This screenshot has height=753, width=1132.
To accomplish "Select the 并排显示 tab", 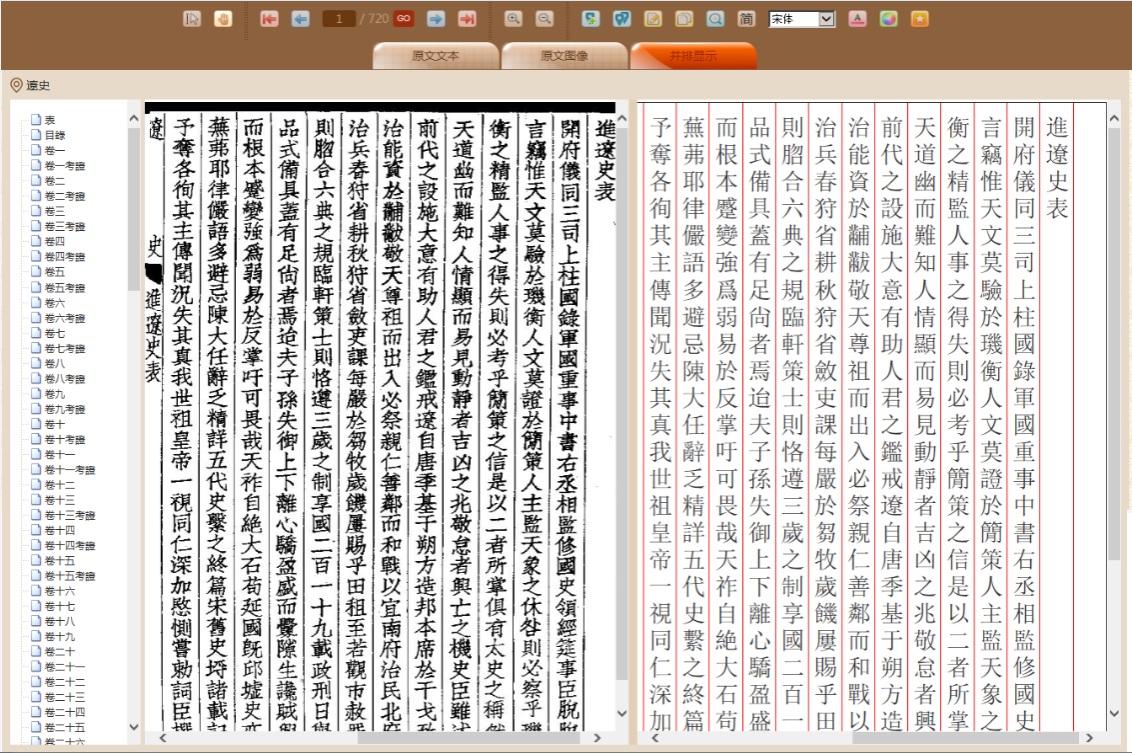I will pyautogui.click(x=693, y=56).
